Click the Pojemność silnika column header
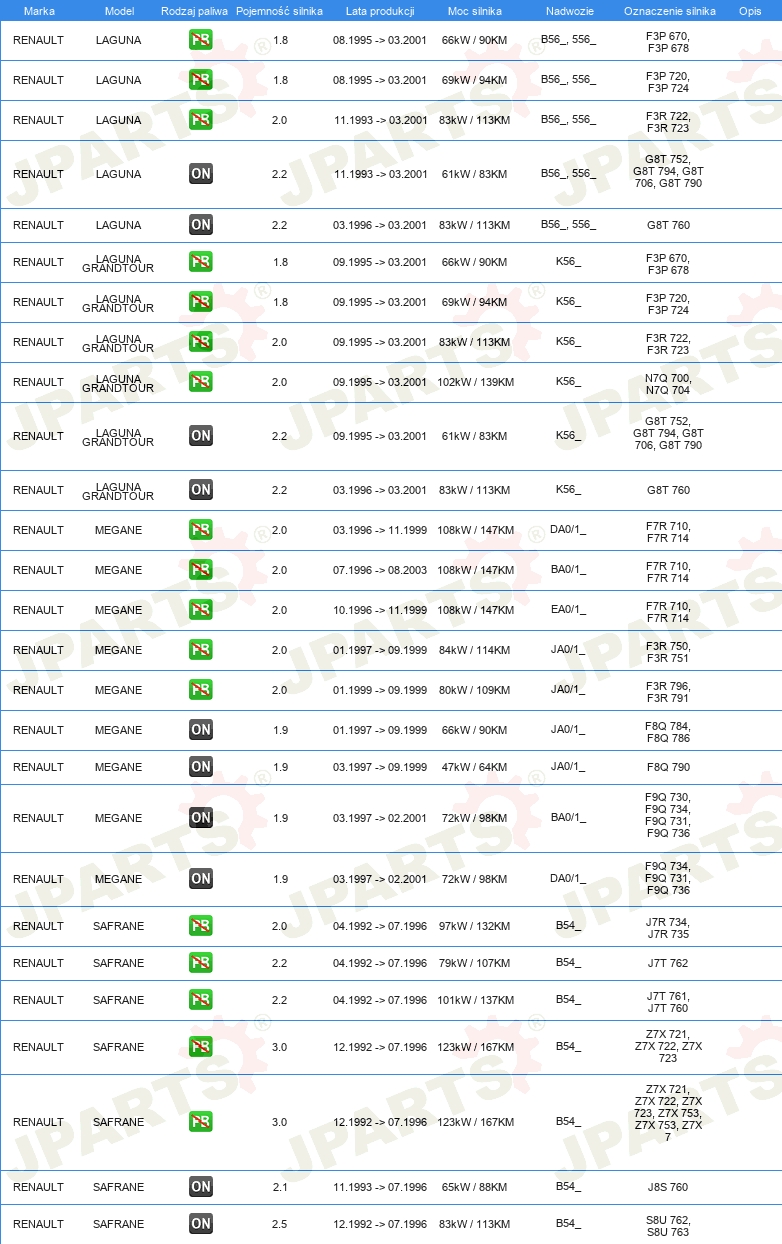Viewport: 782px width, 1244px height. 279,11
